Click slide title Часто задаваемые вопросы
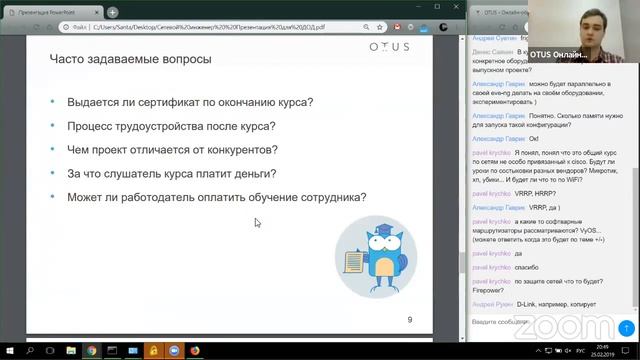The height and width of the screenshot is (360, 640). coord(131,59)
